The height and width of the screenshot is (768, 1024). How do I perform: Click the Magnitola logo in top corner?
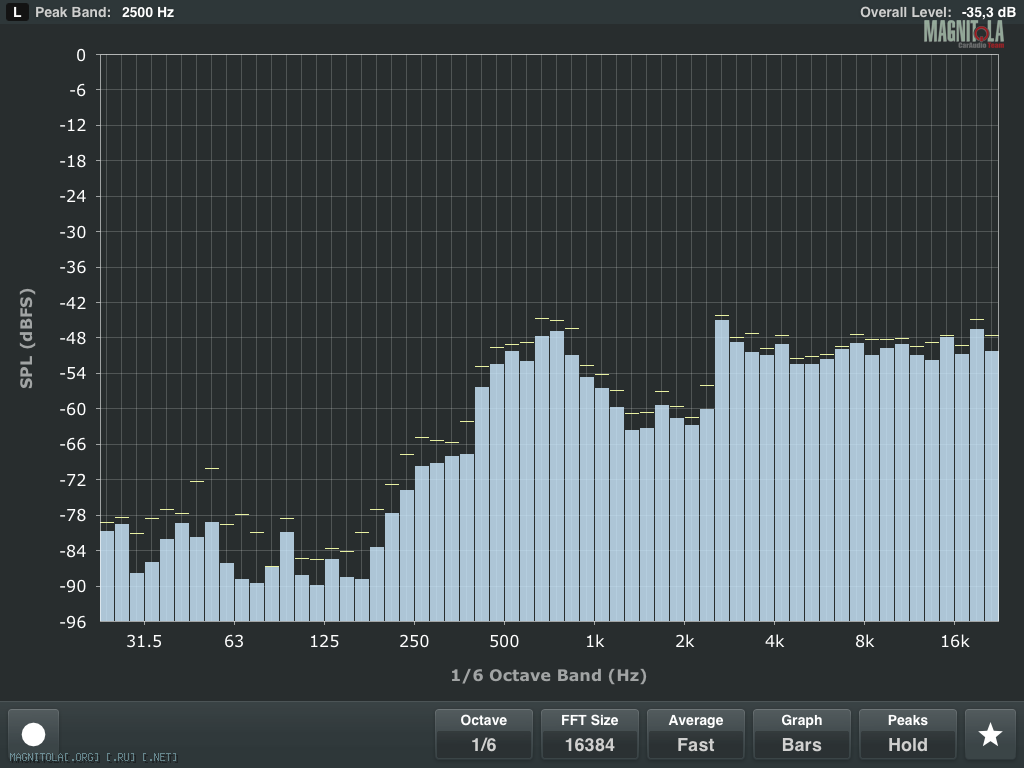[x=962, y=33]
